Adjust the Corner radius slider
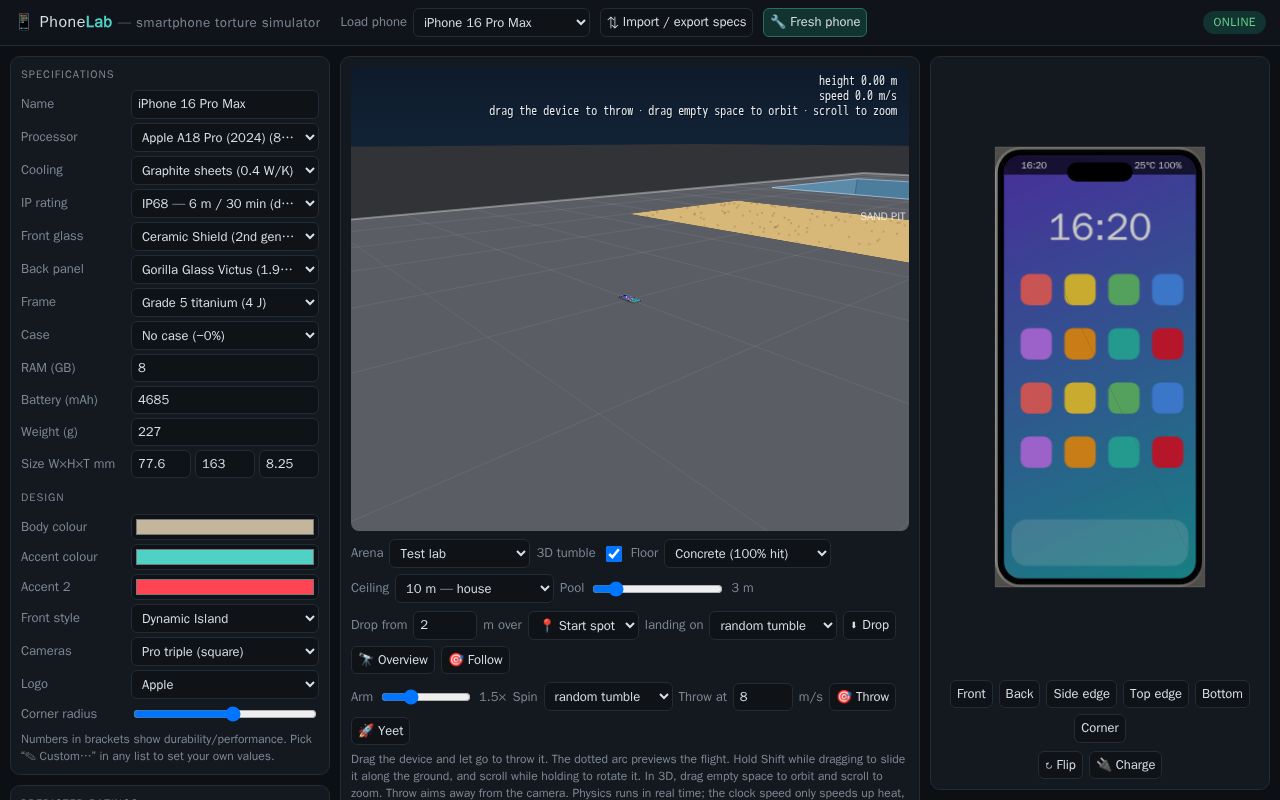 tap(225, 714)
